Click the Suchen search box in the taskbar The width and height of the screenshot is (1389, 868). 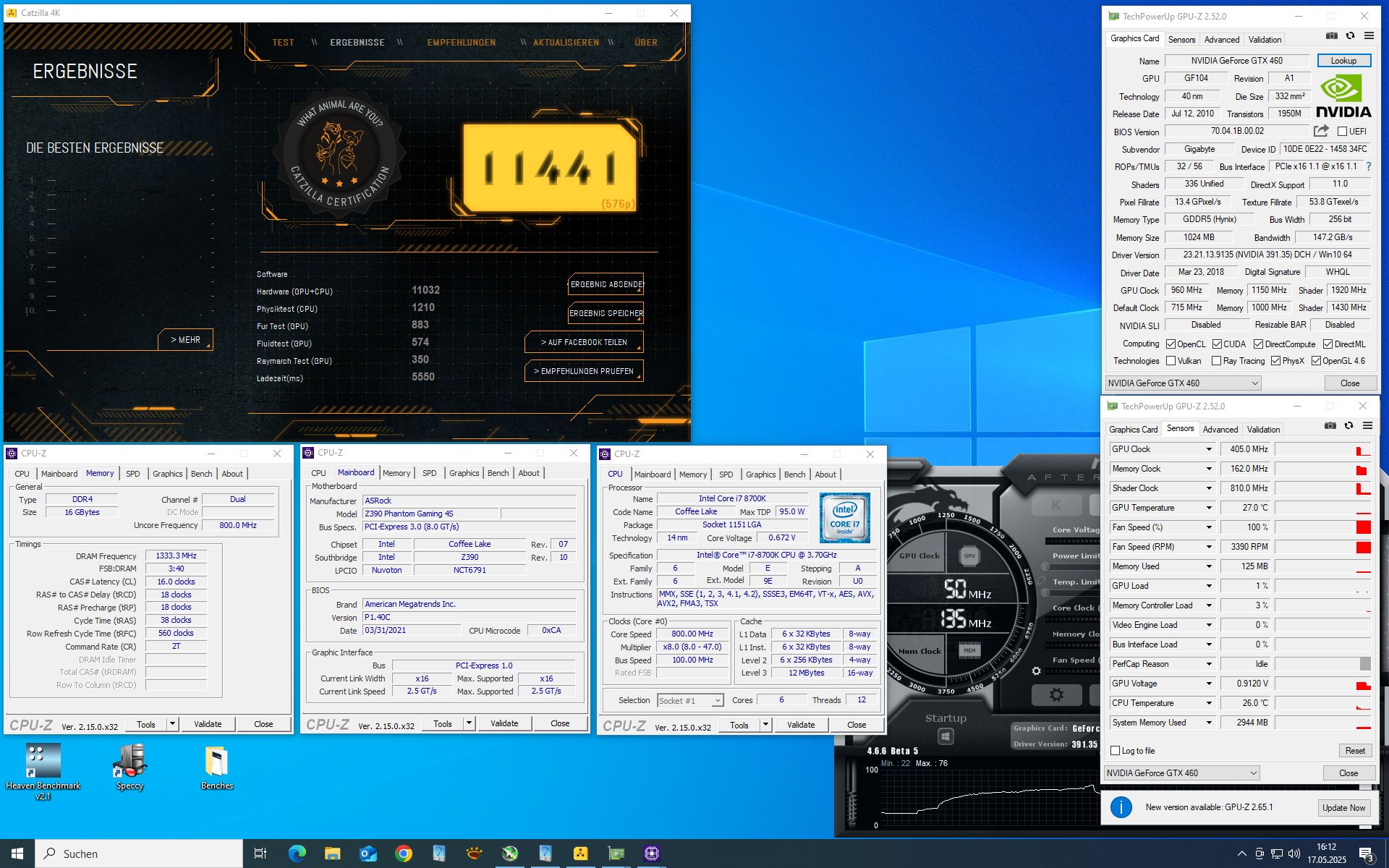coord(139,854)
